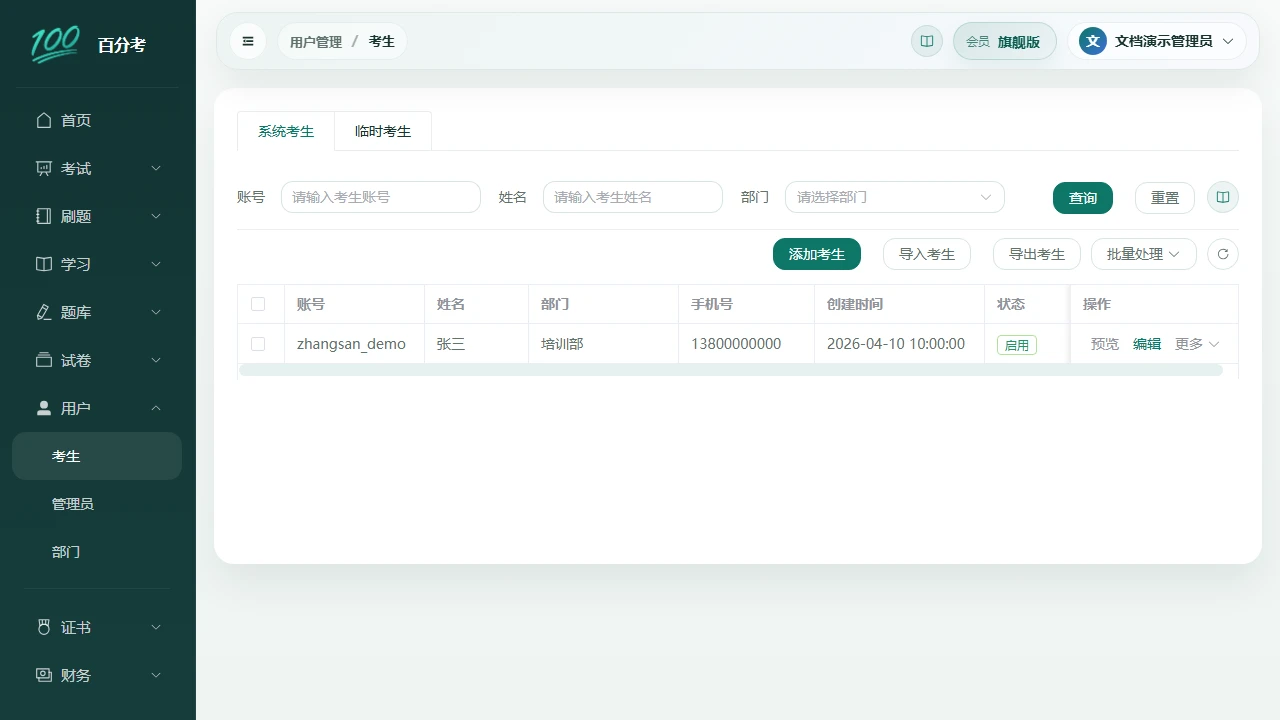Screen dimensions: 1280x720
Task: Click the 查询 search button
Action: click(x=1083, y=198)
